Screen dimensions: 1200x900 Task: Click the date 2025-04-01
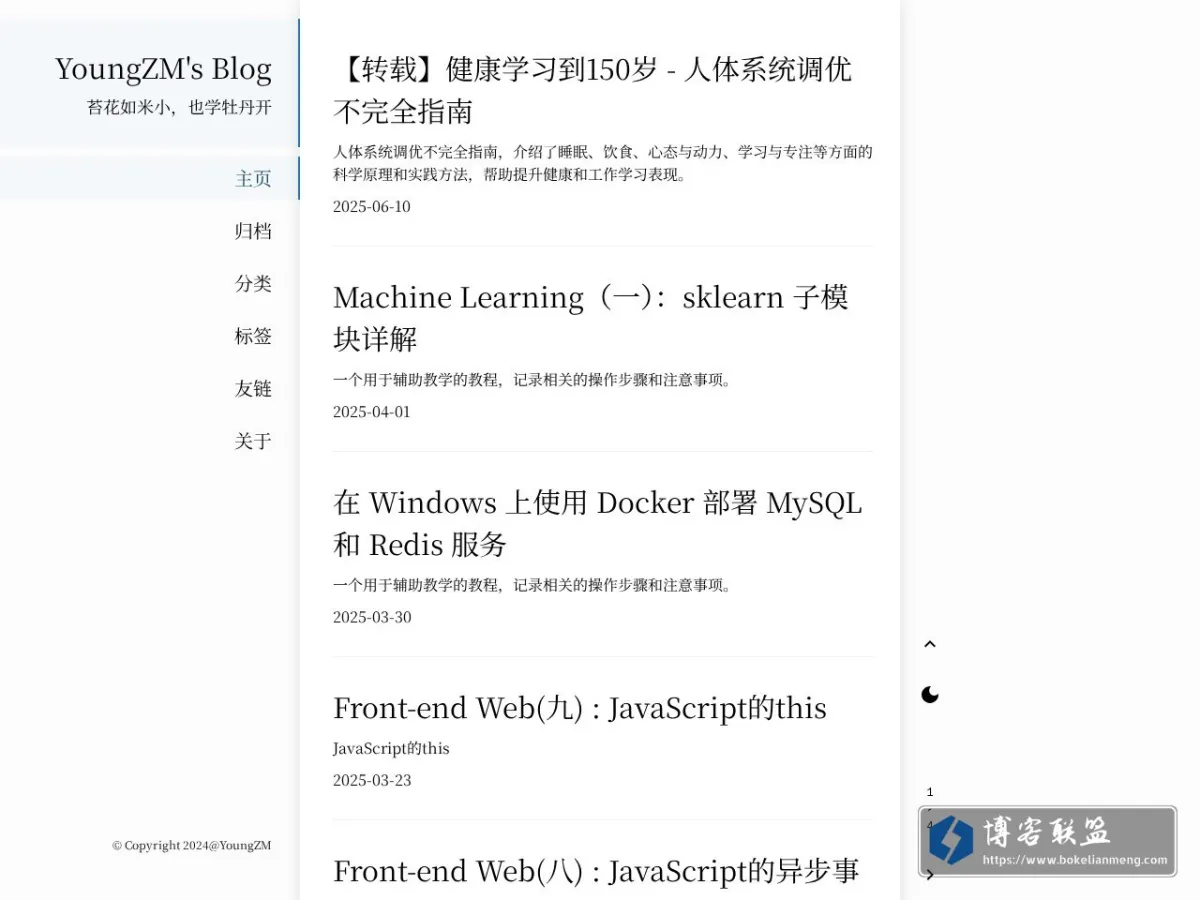[372, 412]
